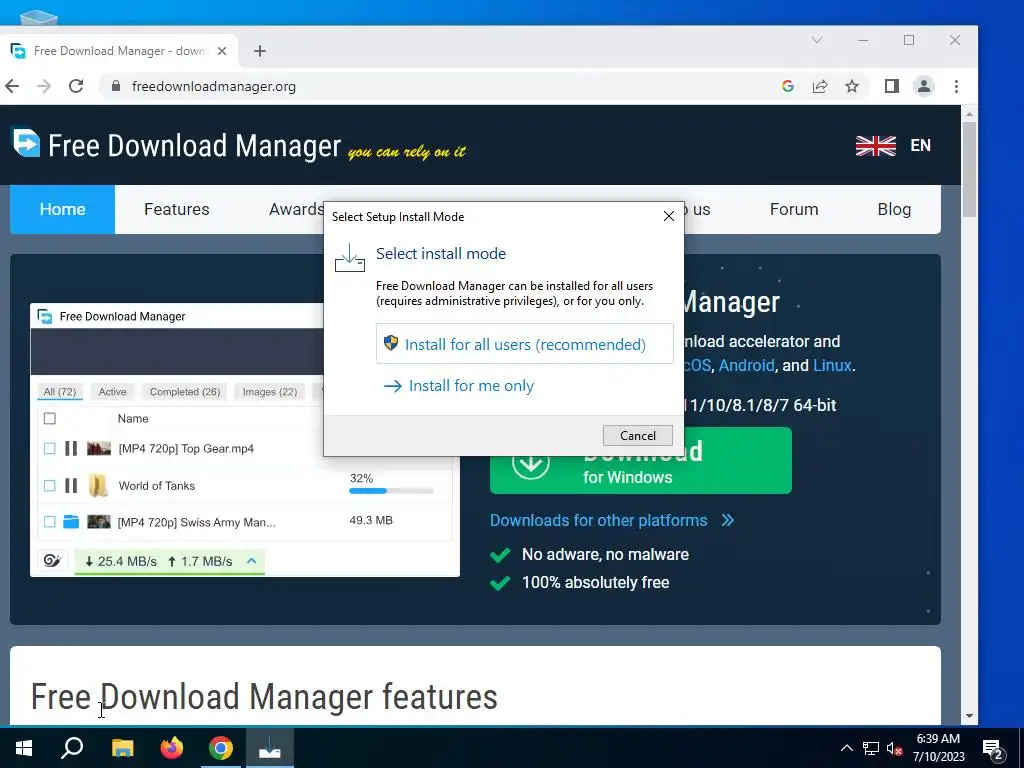Click folder icon on Swiss Army Man row
This screenshot has width=1024, height=768.
point(71,521)
